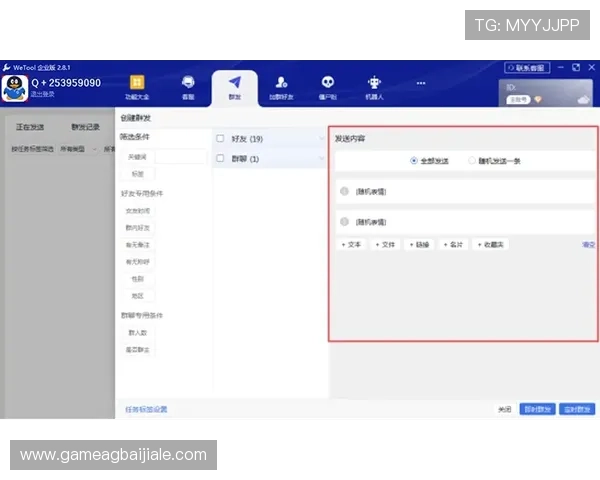Add a file with + 文件

(385, 245)
